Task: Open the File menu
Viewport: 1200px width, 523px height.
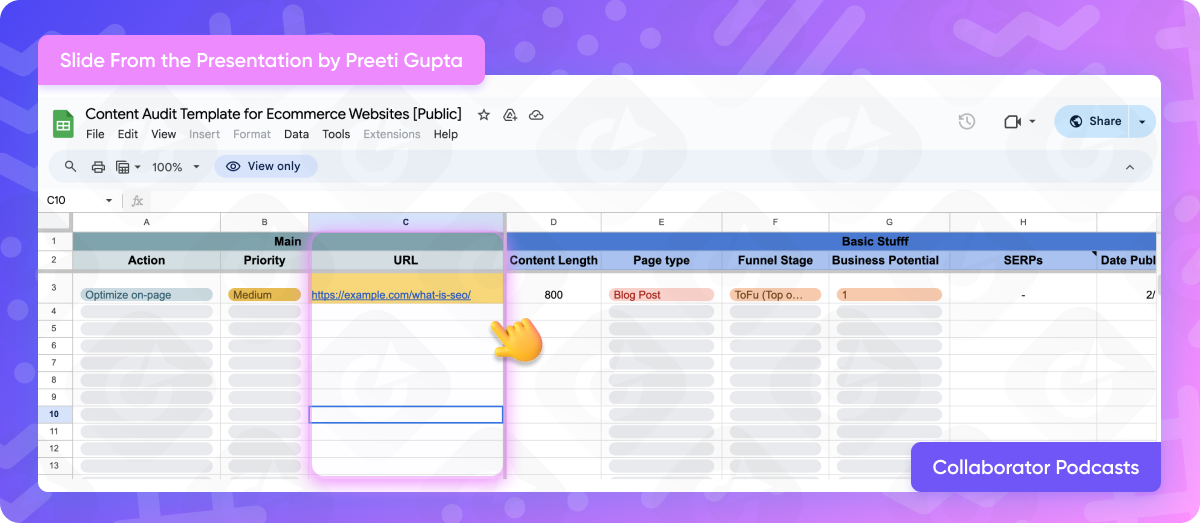Action: tap(95, 134)
